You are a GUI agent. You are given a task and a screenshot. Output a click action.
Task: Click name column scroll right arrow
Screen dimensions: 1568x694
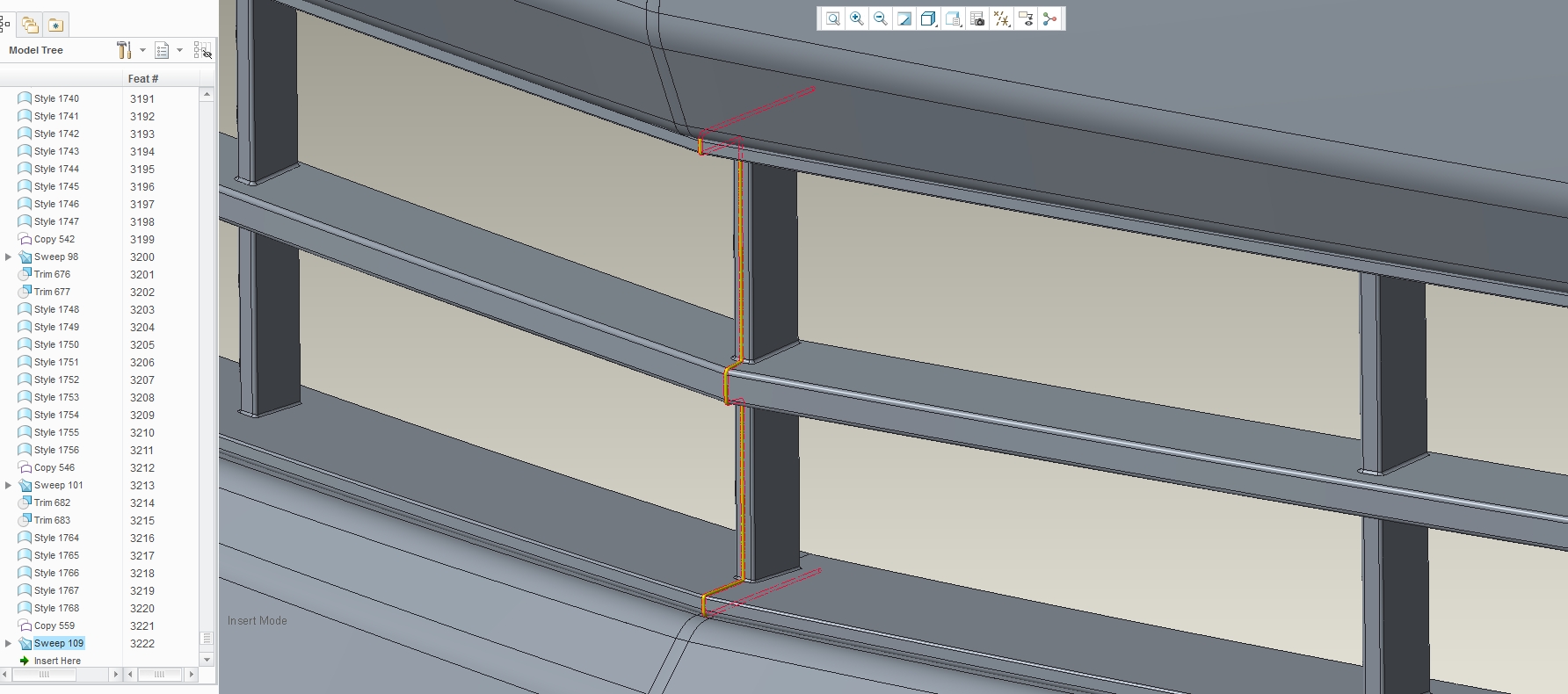click(x=115, y=675)
